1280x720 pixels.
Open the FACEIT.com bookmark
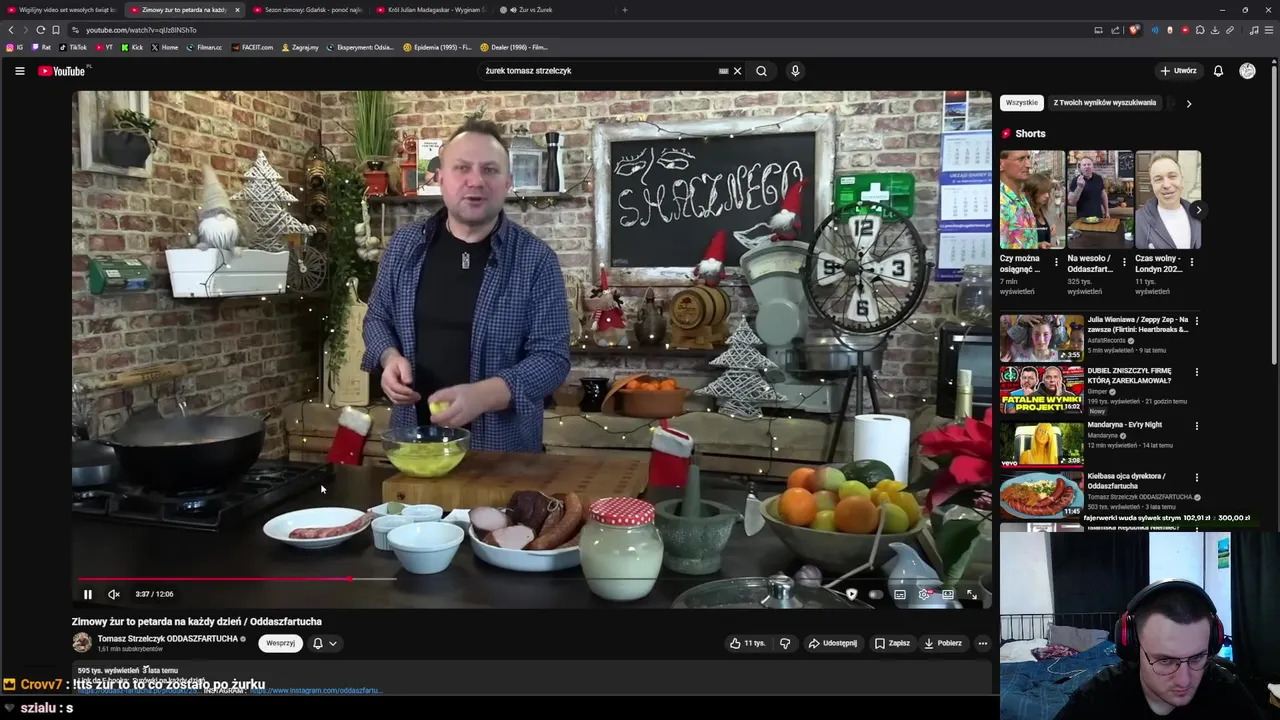coord(251,47)
